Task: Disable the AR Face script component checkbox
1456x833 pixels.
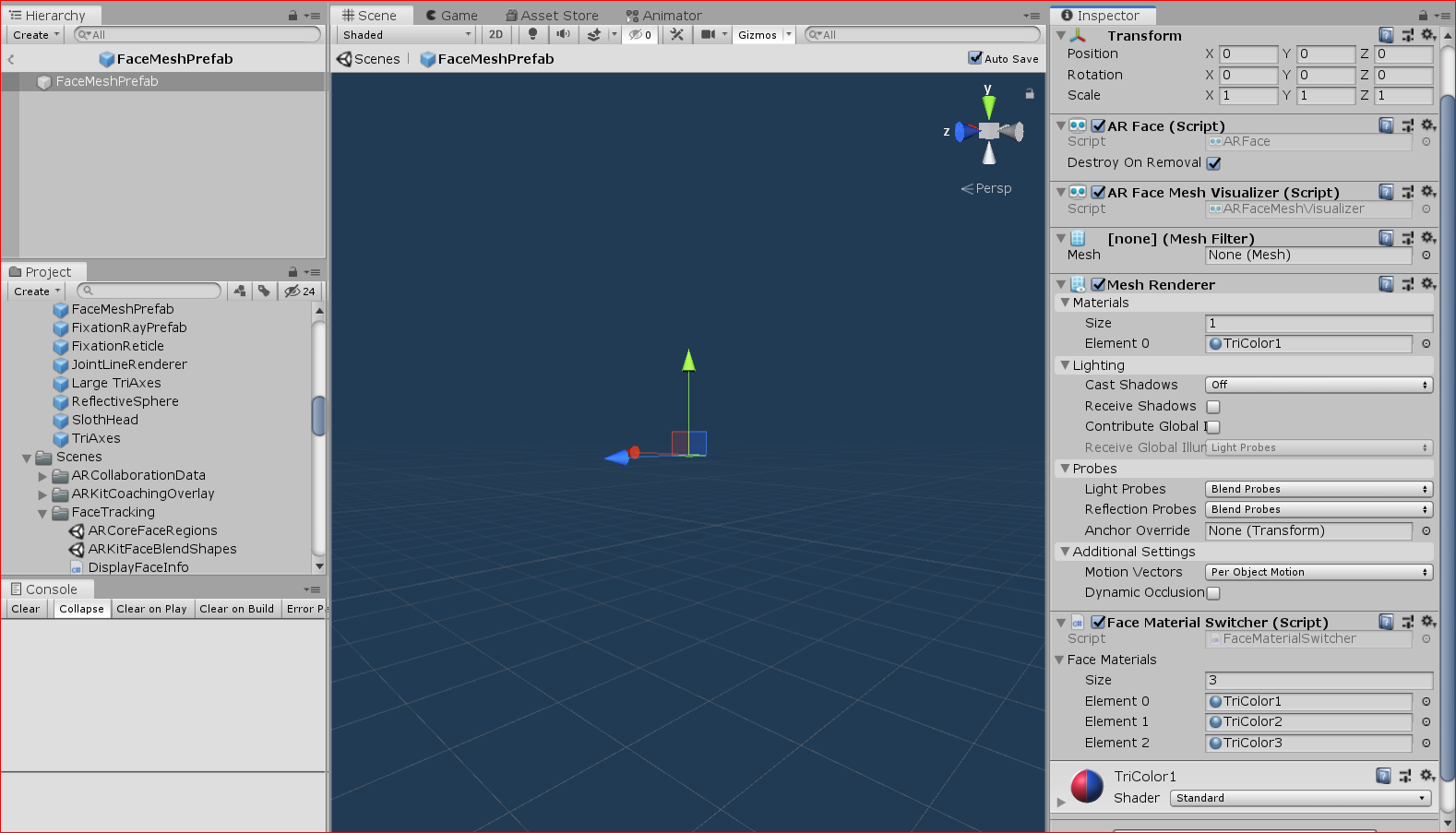Action: (1098, 125)
